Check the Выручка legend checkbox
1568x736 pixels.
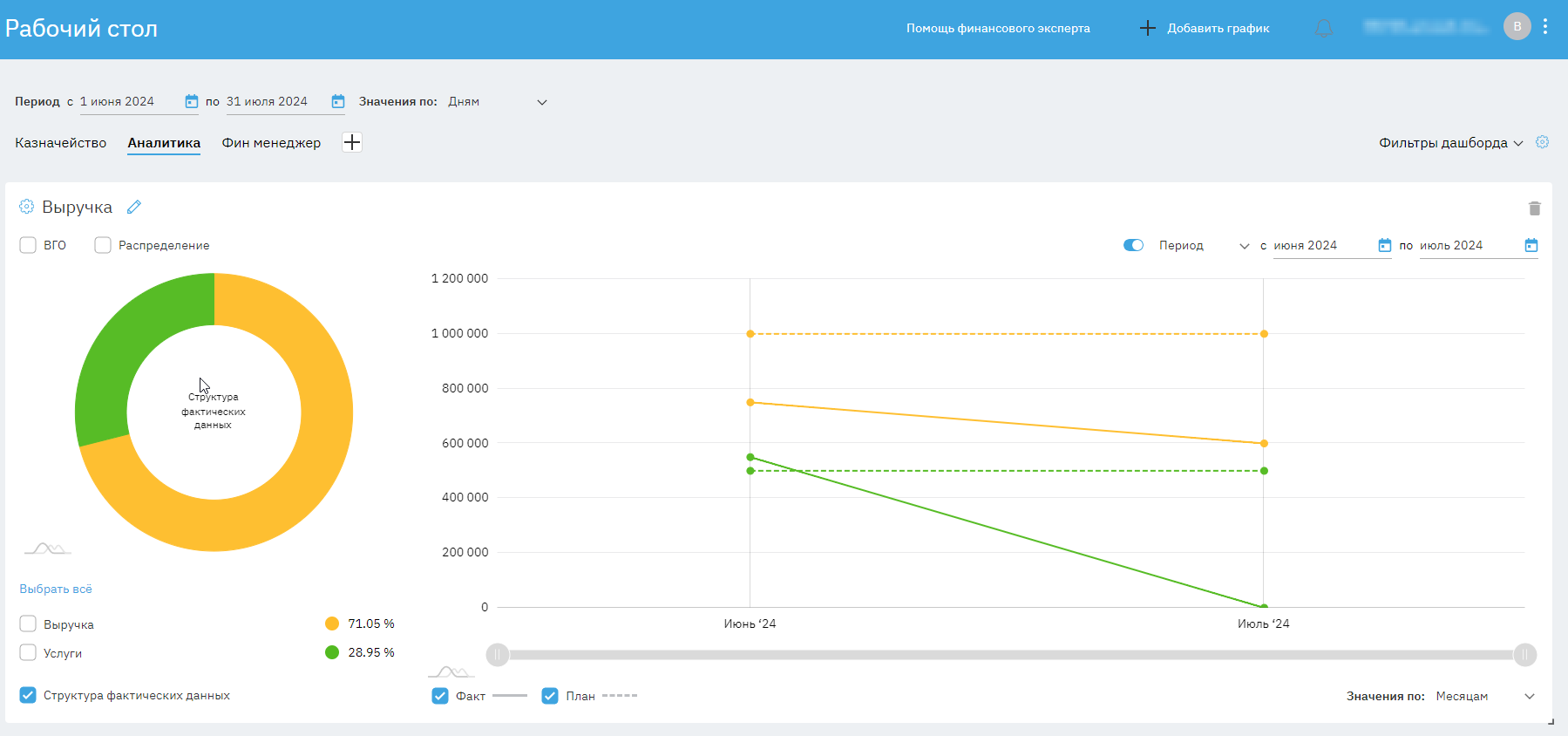[28, 624]
